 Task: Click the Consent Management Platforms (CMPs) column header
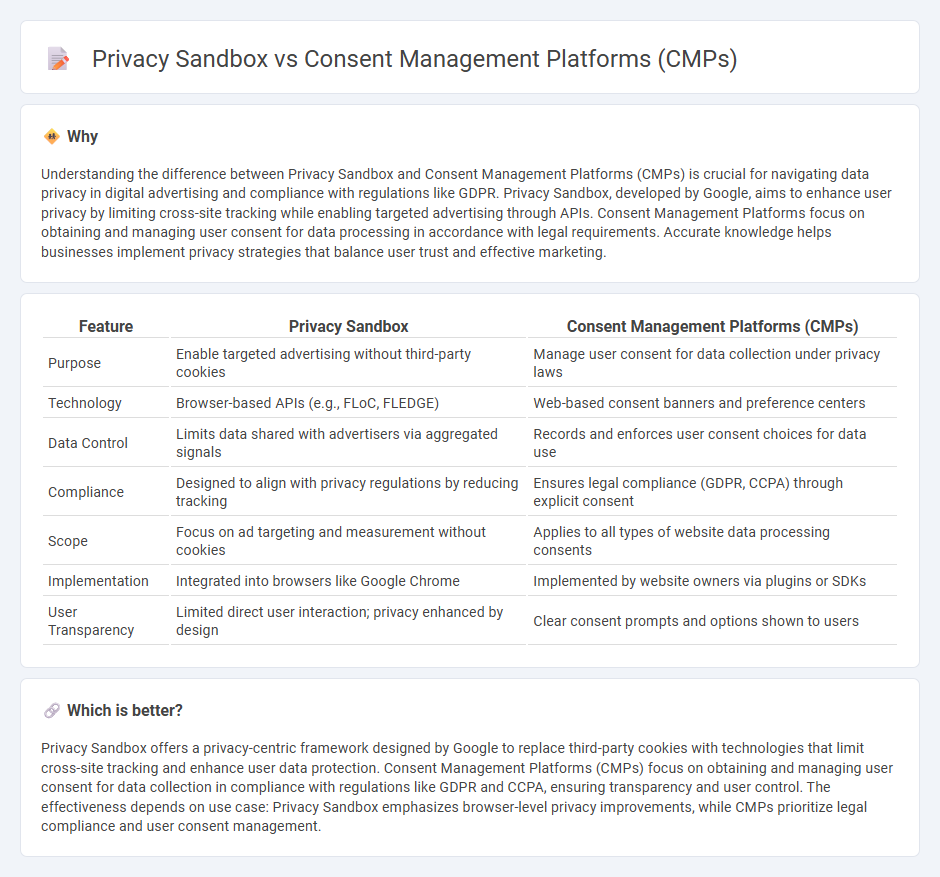tap(712, 326)
